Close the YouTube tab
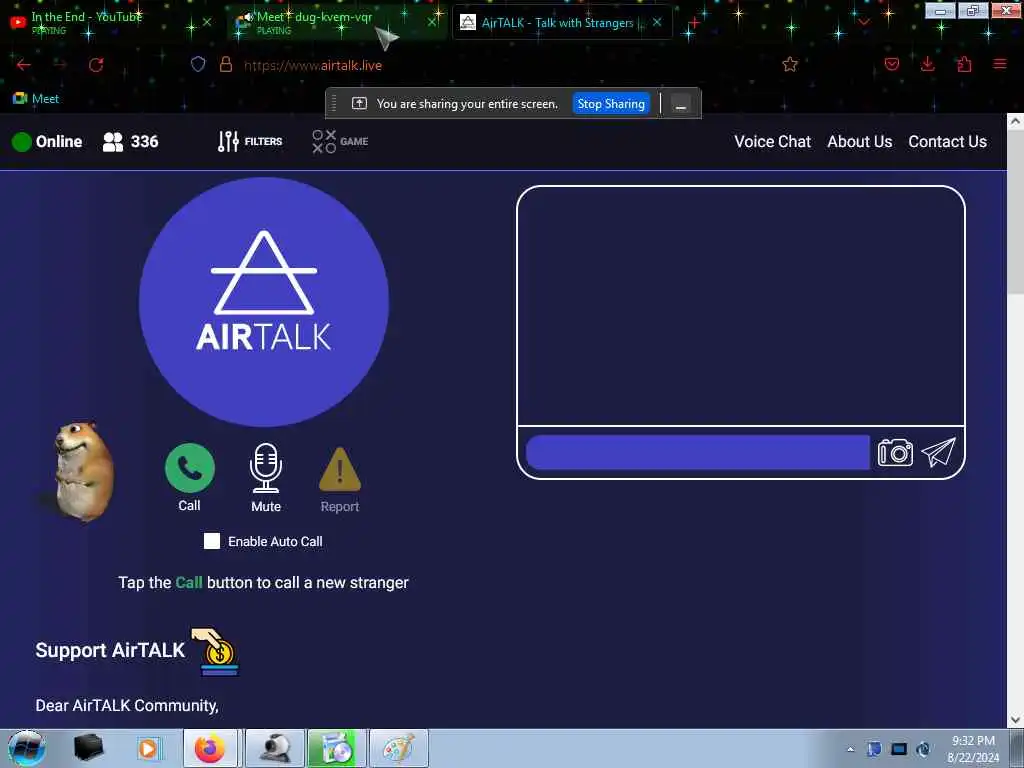 click(206, 22)
